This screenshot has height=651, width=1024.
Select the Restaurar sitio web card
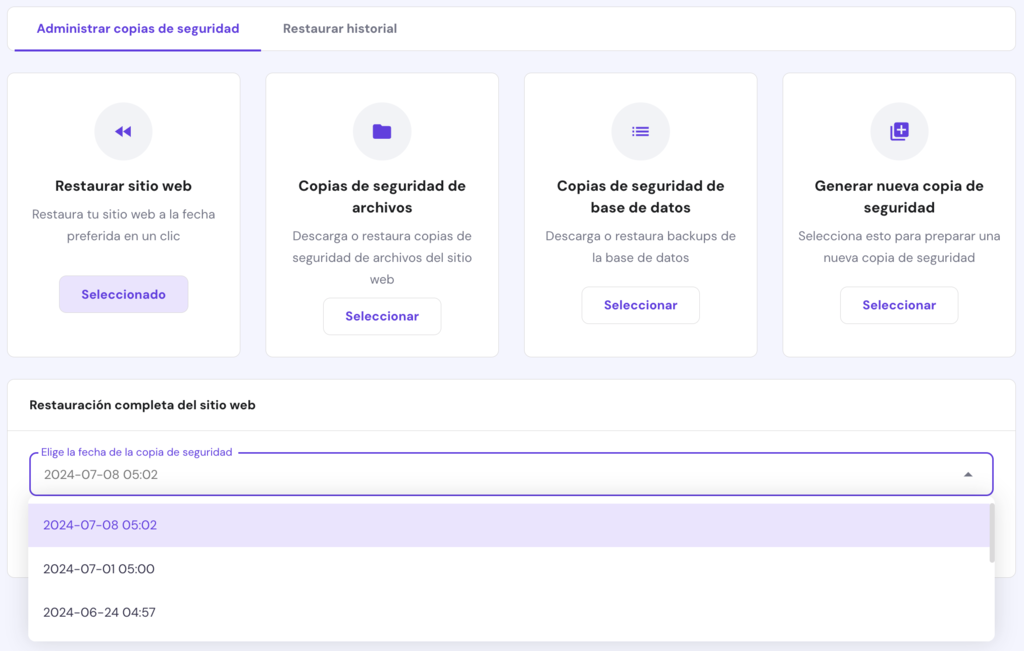pos(123,213)
